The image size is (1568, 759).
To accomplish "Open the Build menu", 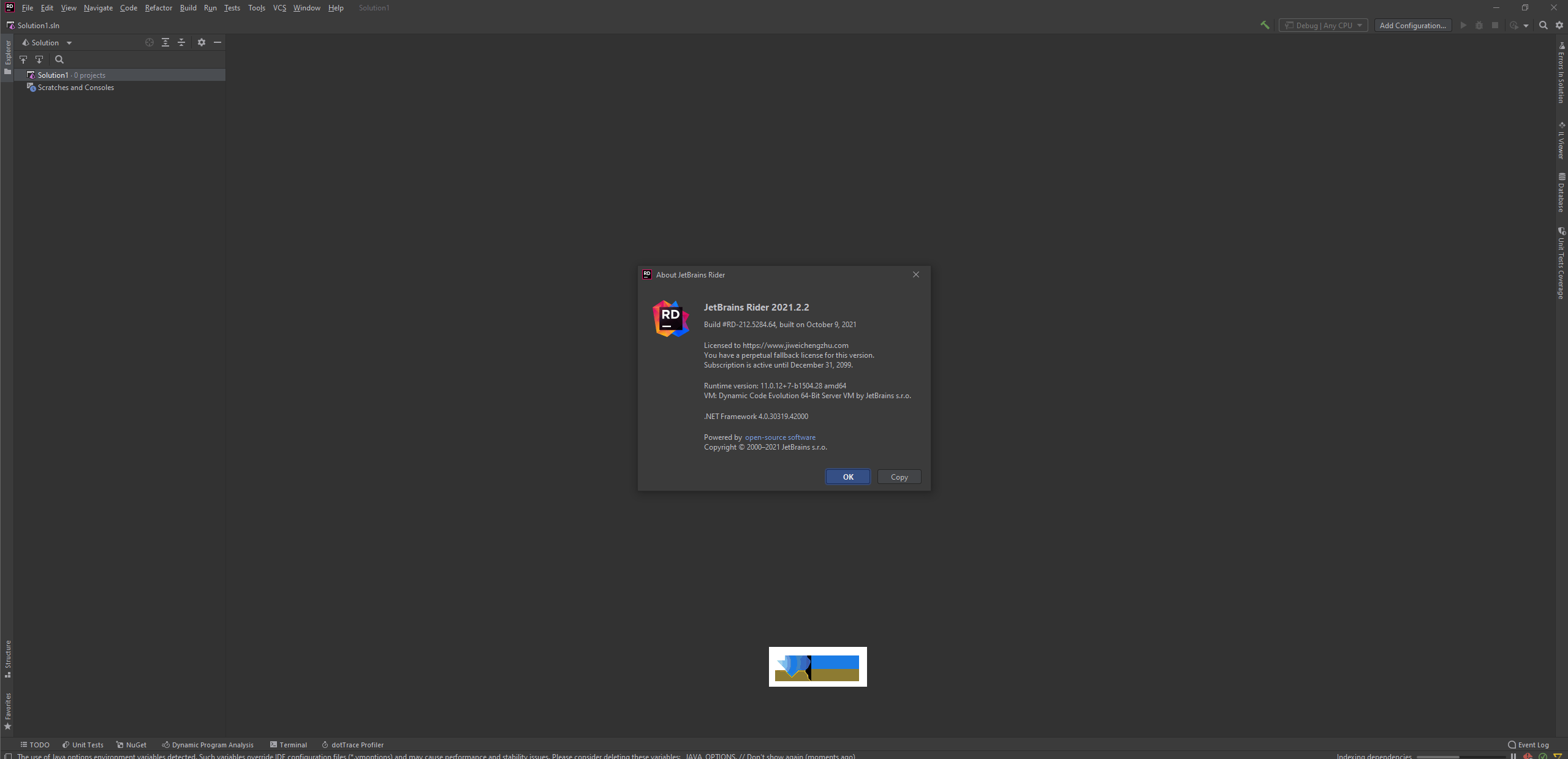I will tap(188, 8).
